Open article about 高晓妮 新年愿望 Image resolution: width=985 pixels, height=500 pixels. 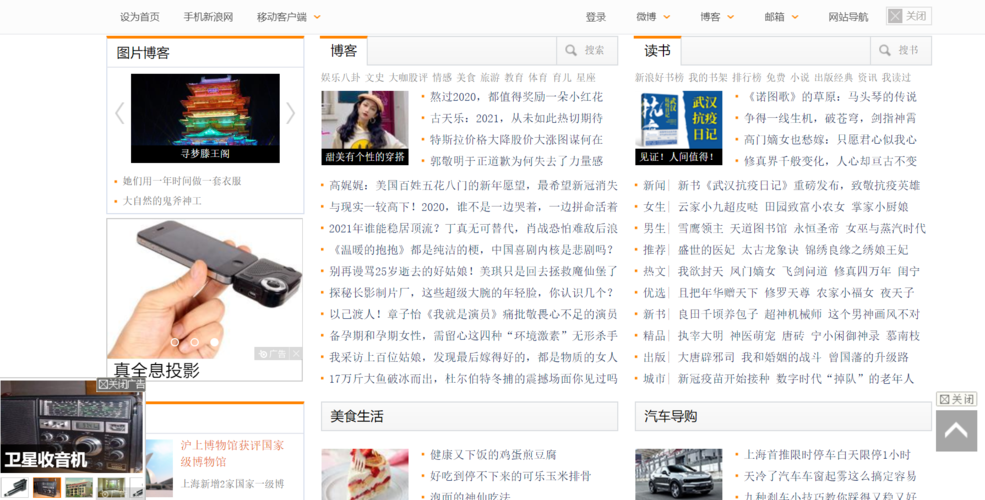click(x=474, y=185)
